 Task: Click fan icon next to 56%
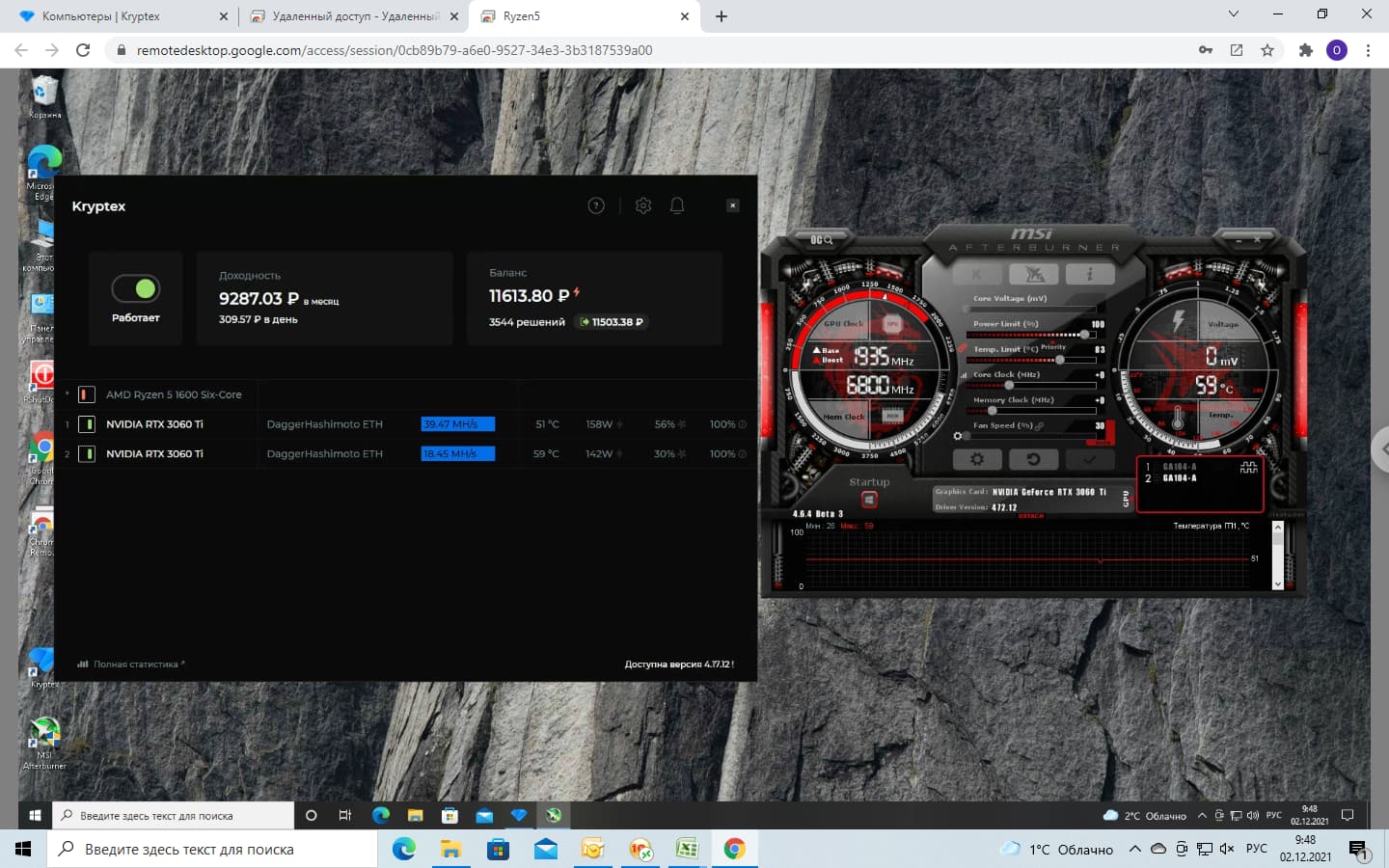pyautogui.click(x=683, y=424)
